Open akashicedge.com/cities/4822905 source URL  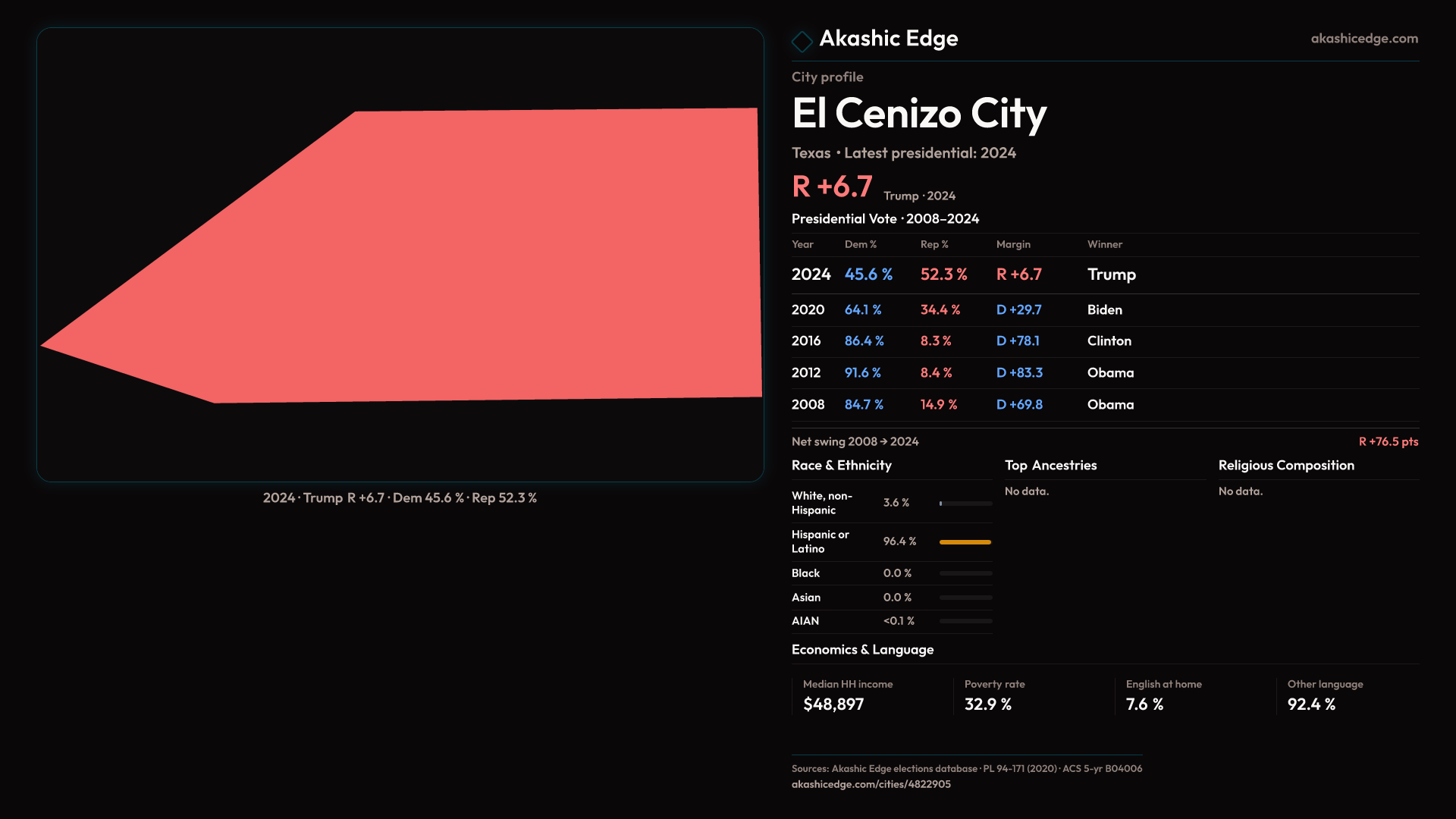tap(871, 784)
